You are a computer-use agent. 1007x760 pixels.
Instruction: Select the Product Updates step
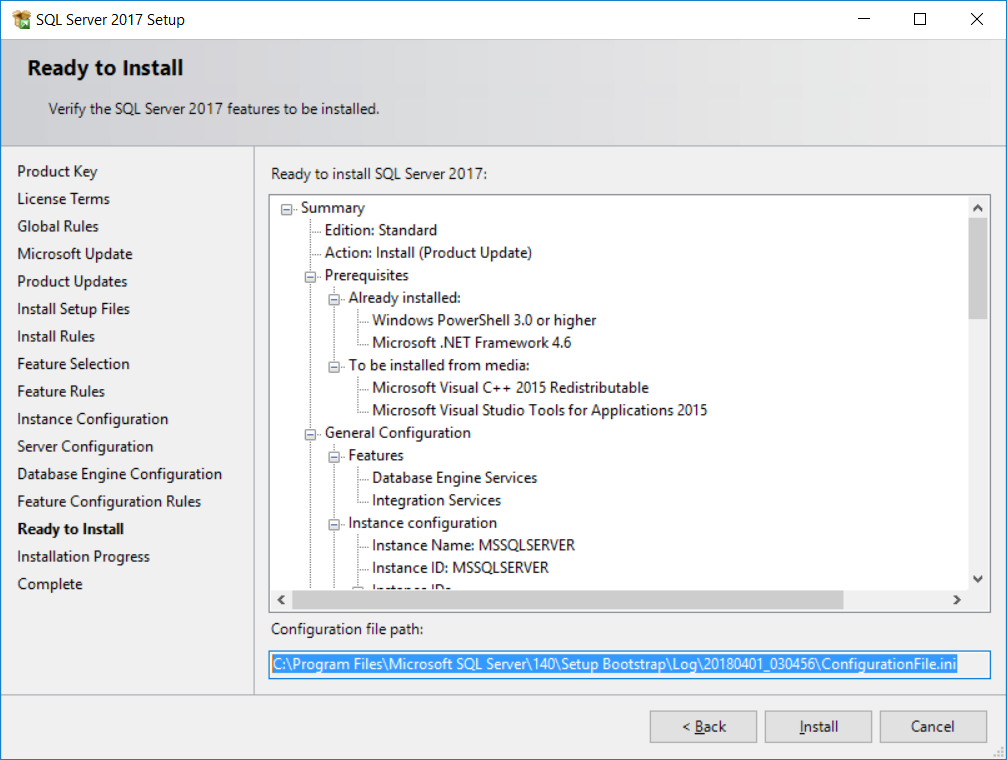(x=72, y=281)
